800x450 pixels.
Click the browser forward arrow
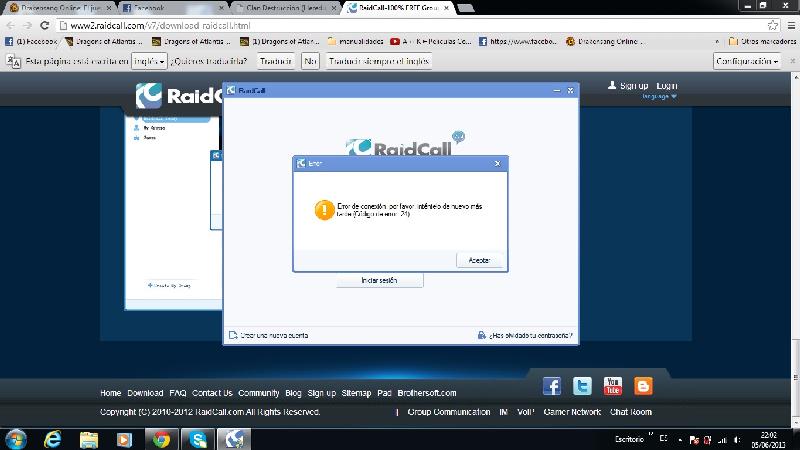[x=28, y=25]
